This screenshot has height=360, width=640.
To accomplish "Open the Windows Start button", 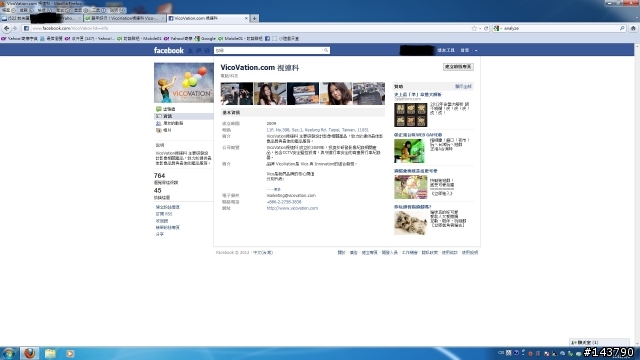I will pyautogui.click(x=9, y=353).
